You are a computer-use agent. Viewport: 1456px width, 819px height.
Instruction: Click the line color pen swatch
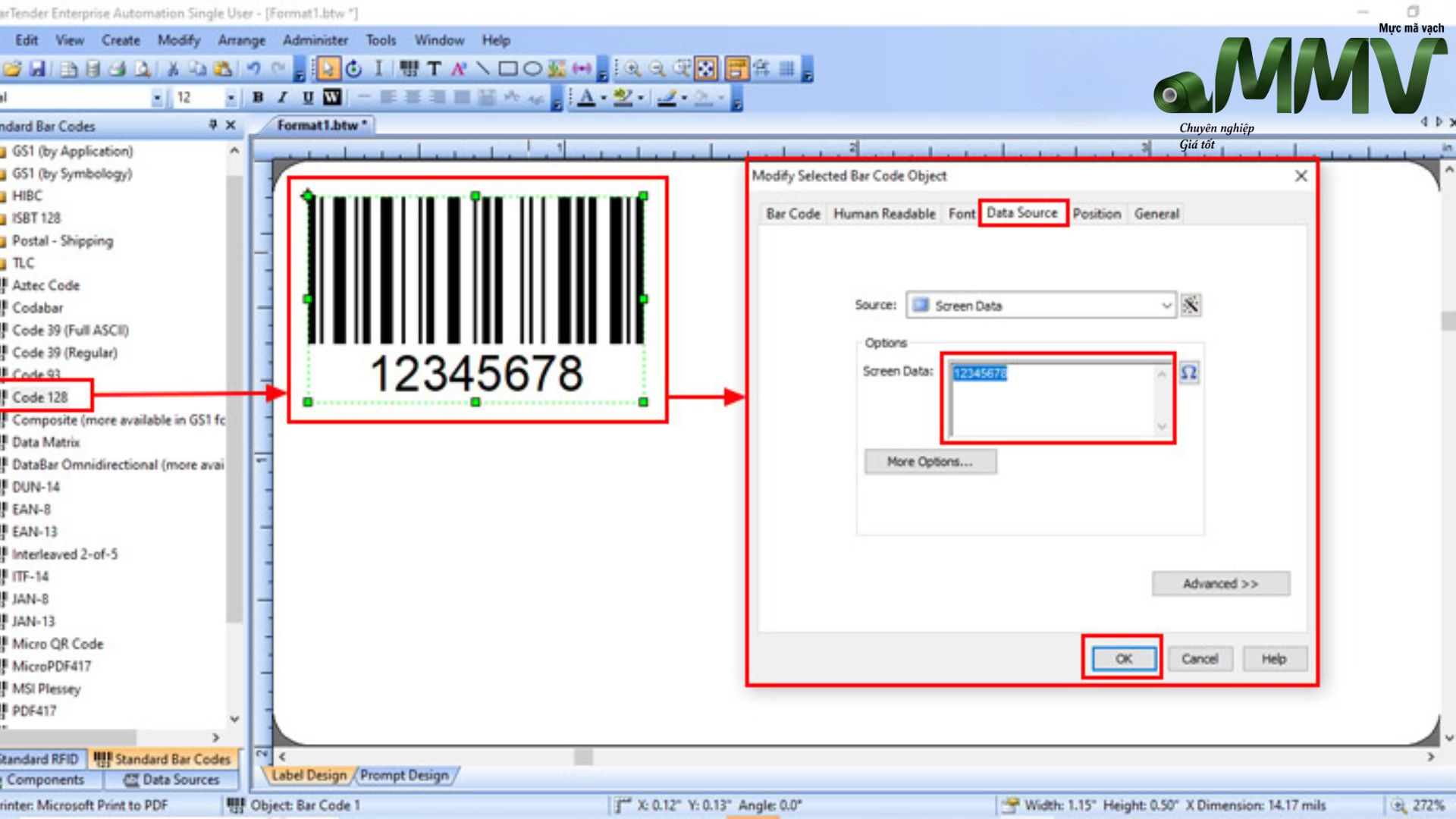pos(667,98)
